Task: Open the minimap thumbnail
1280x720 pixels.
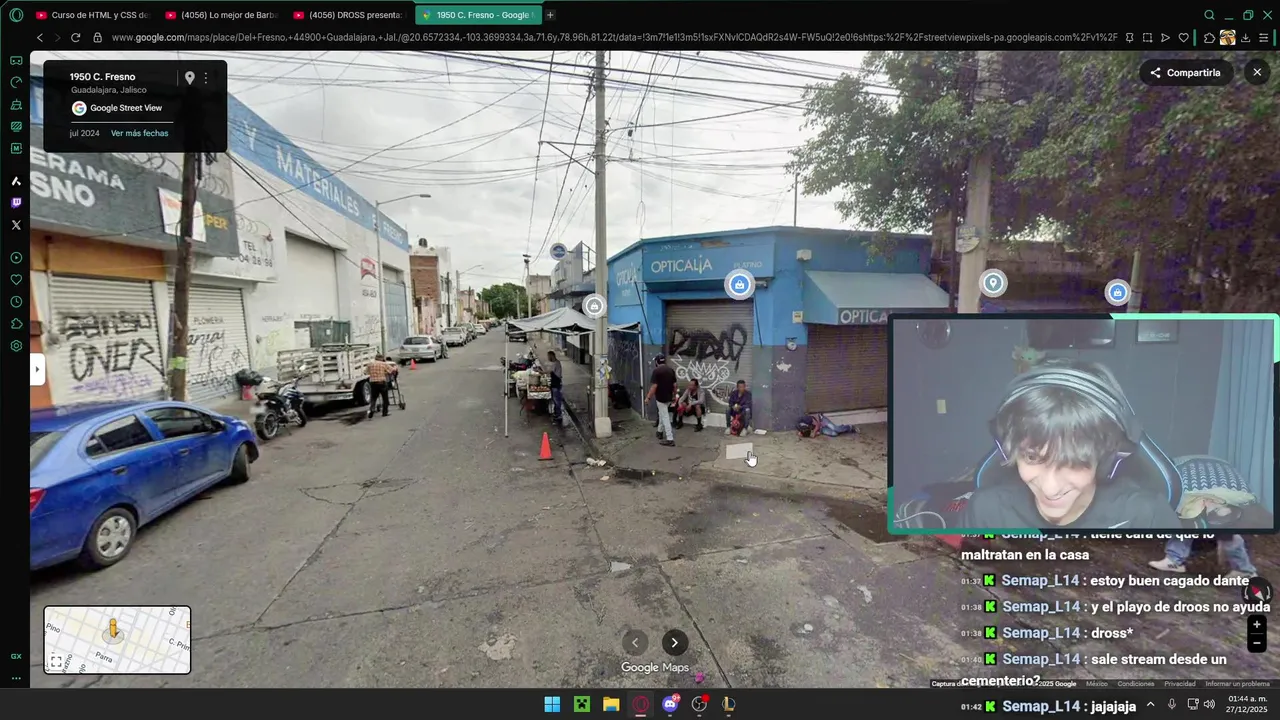Action: tap(117, 640)
